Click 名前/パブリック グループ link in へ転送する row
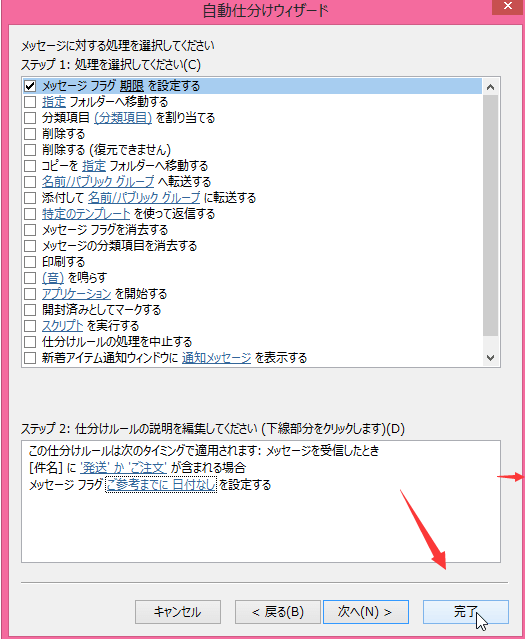This screenshot has height=639, width=525. tap(98, 181)
